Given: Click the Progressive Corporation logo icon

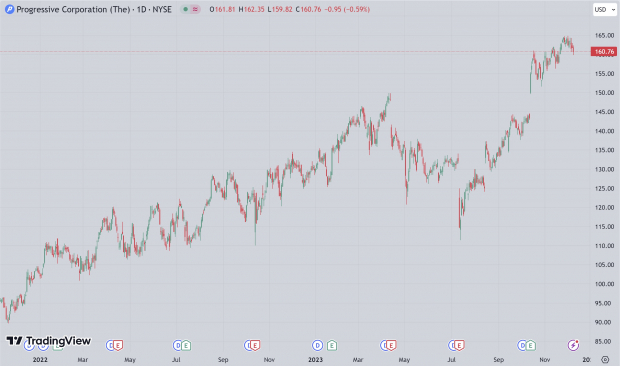Looking at the screenshot, I should (9, 9).
